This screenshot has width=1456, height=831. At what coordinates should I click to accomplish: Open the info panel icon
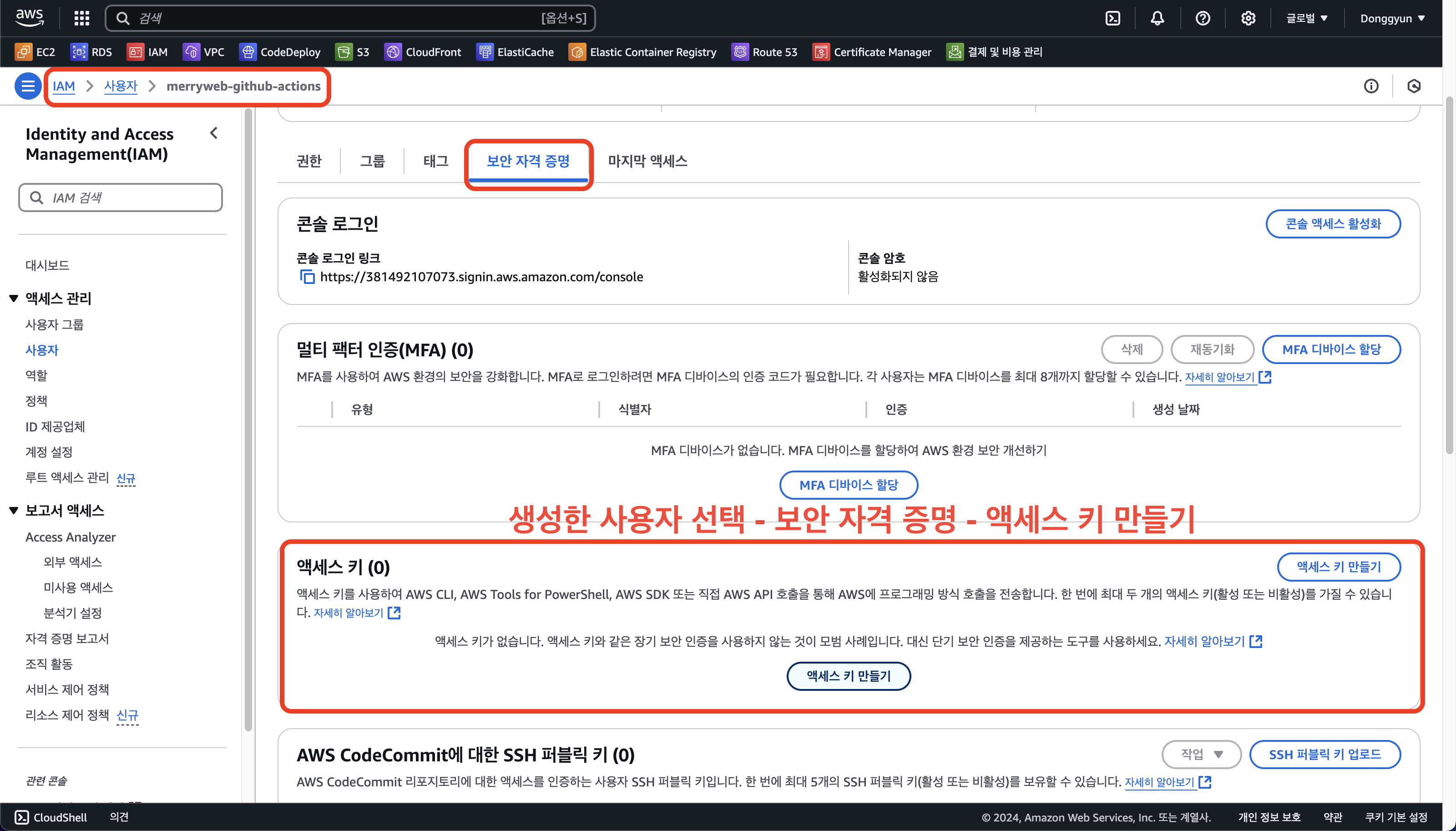(x=1371, y=86)
